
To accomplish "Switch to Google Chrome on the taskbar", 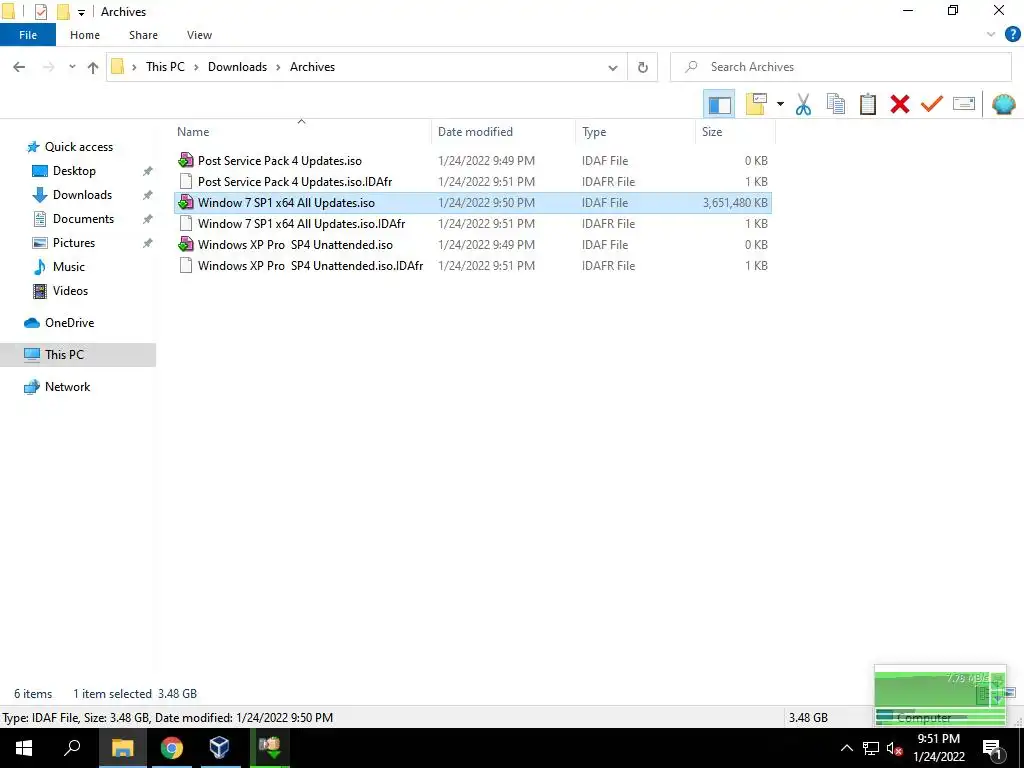I will point(172,748).
